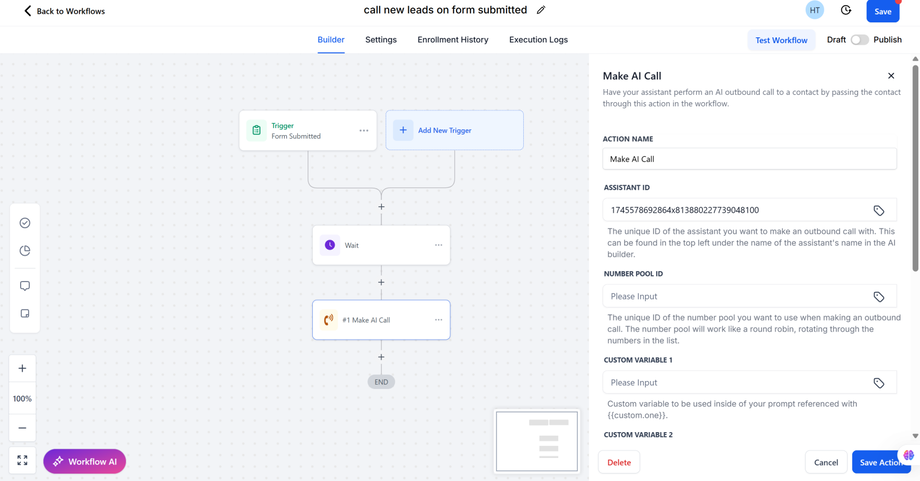Open Make AI Call node options menu
920x481 pixels.
point(438,320)
